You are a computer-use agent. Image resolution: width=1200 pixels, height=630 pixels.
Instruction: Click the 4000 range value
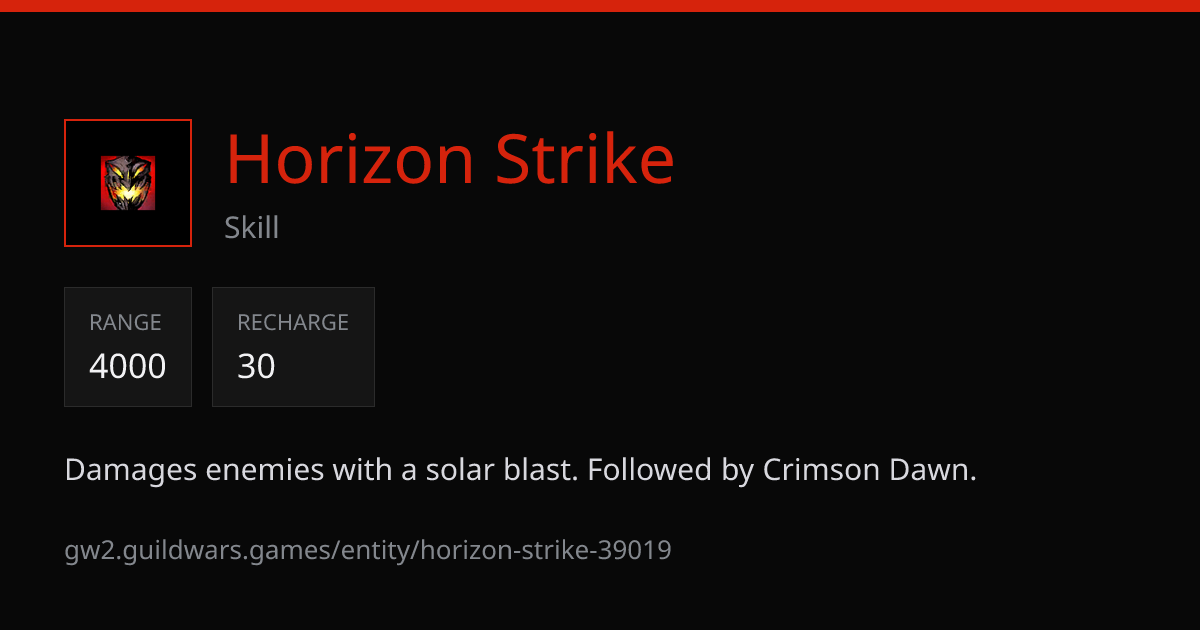(x=127, y=366)
